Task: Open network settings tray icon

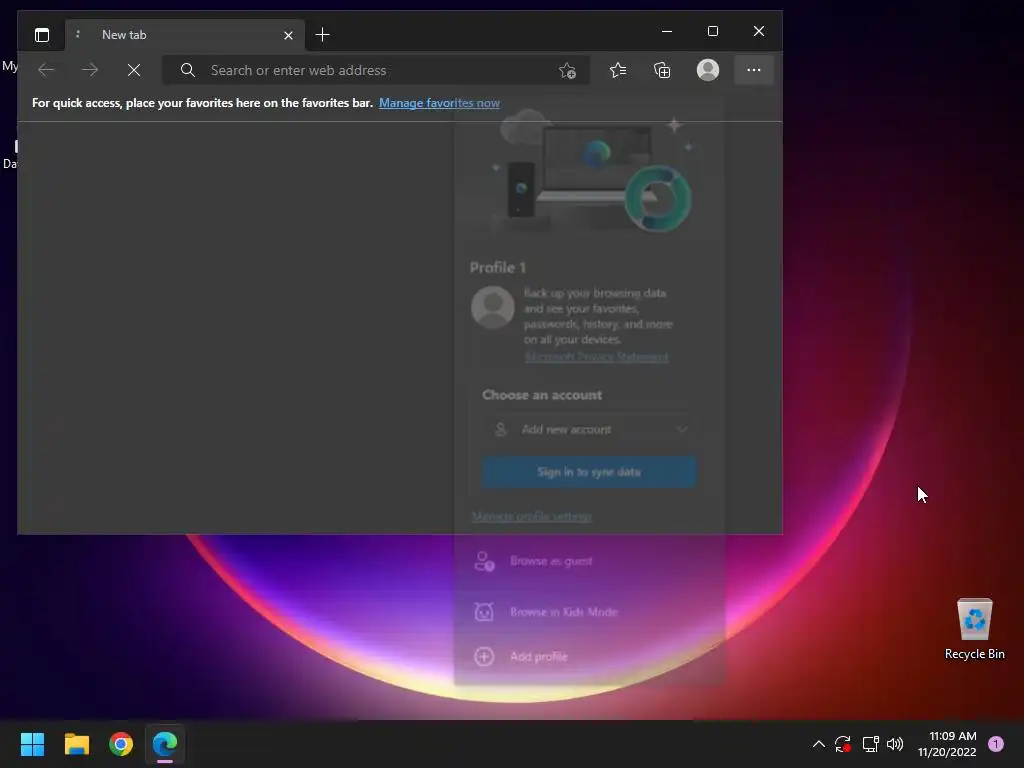Action: point(870,744)
